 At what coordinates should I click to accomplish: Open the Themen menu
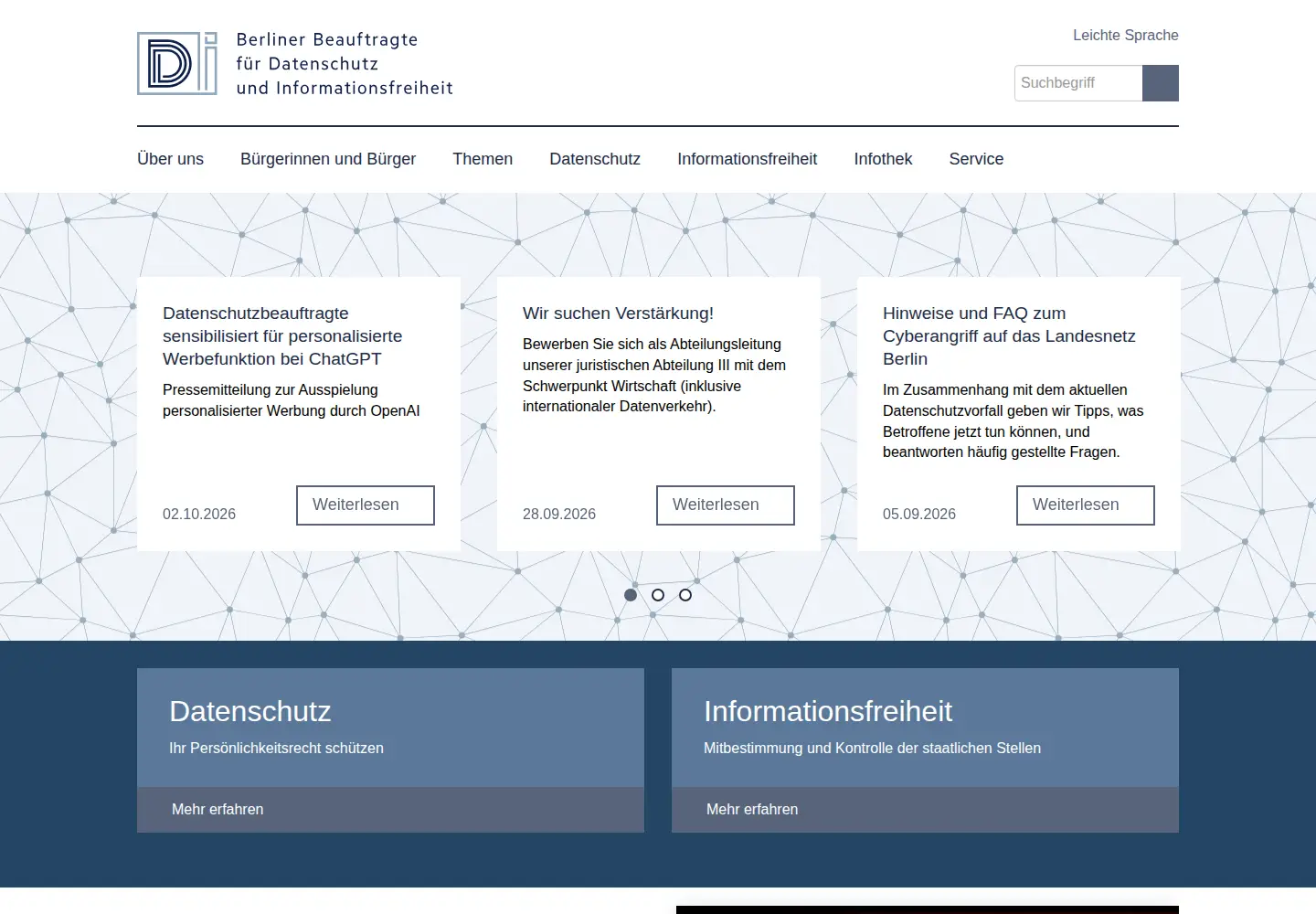click(x=483, y=159)
